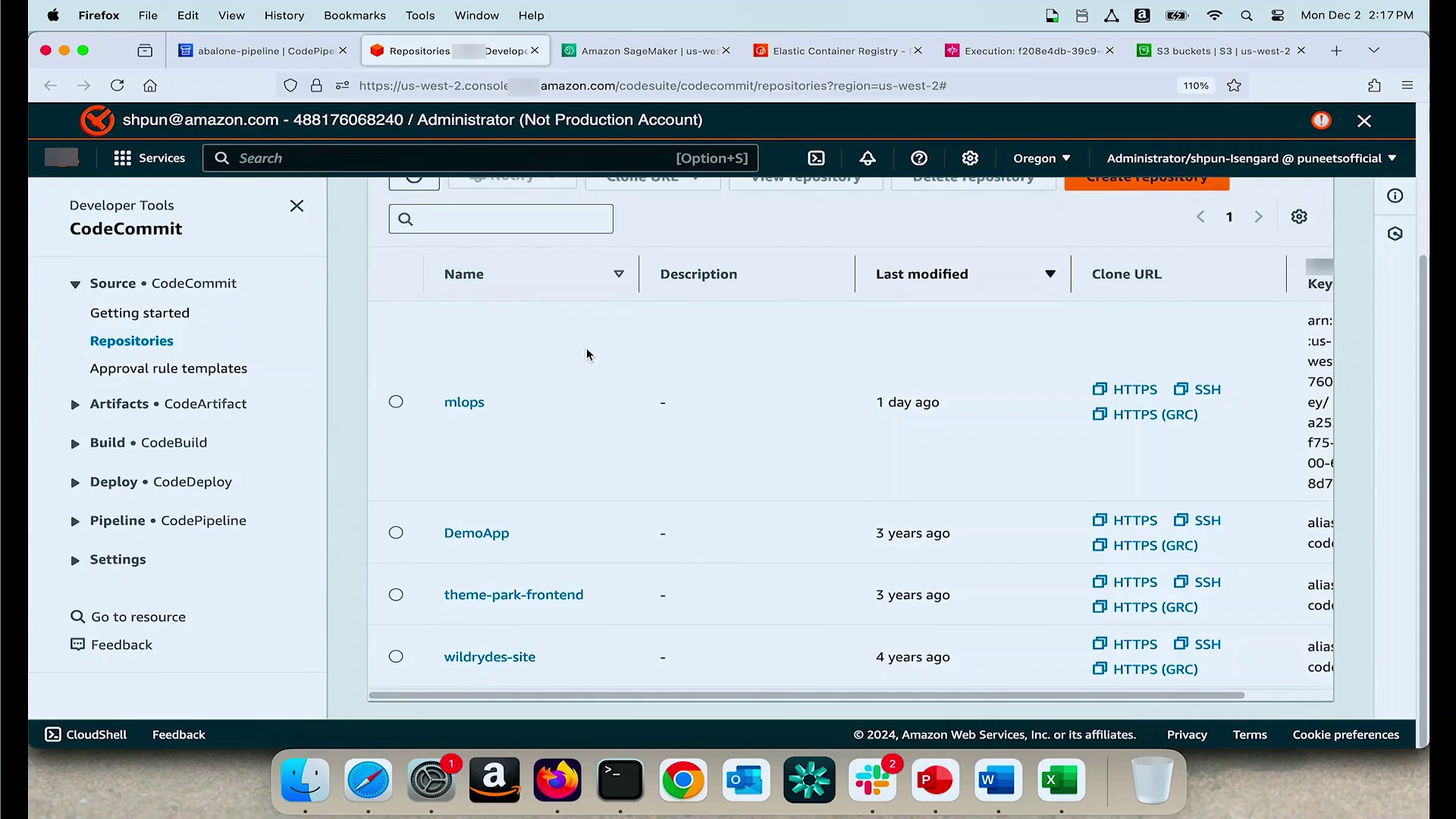The width and height of the screenshot is (1456, 819).
Task: Click the repository filter search box
Action: click(501, 219)
